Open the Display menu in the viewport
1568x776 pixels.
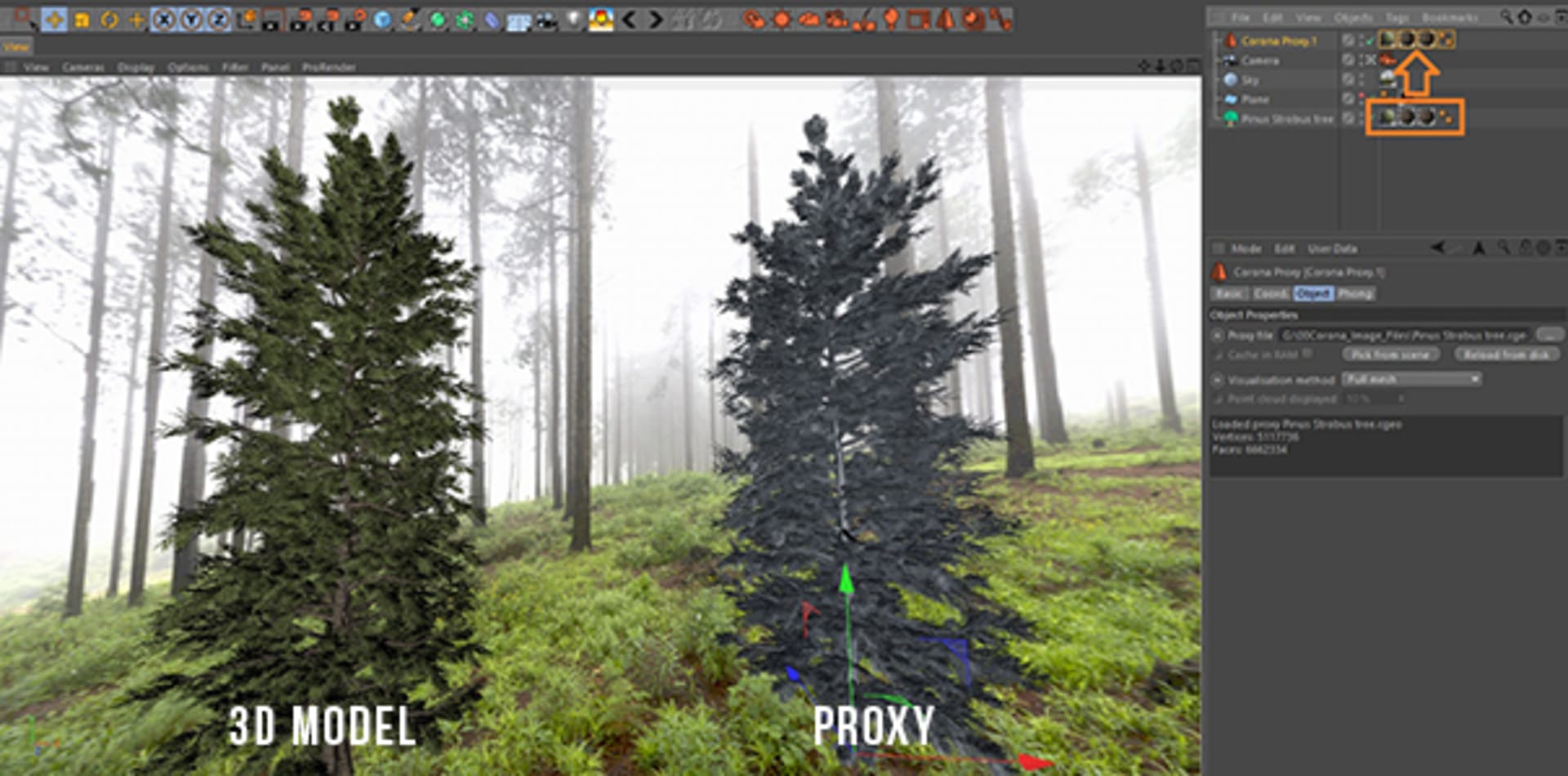point(136,67)
